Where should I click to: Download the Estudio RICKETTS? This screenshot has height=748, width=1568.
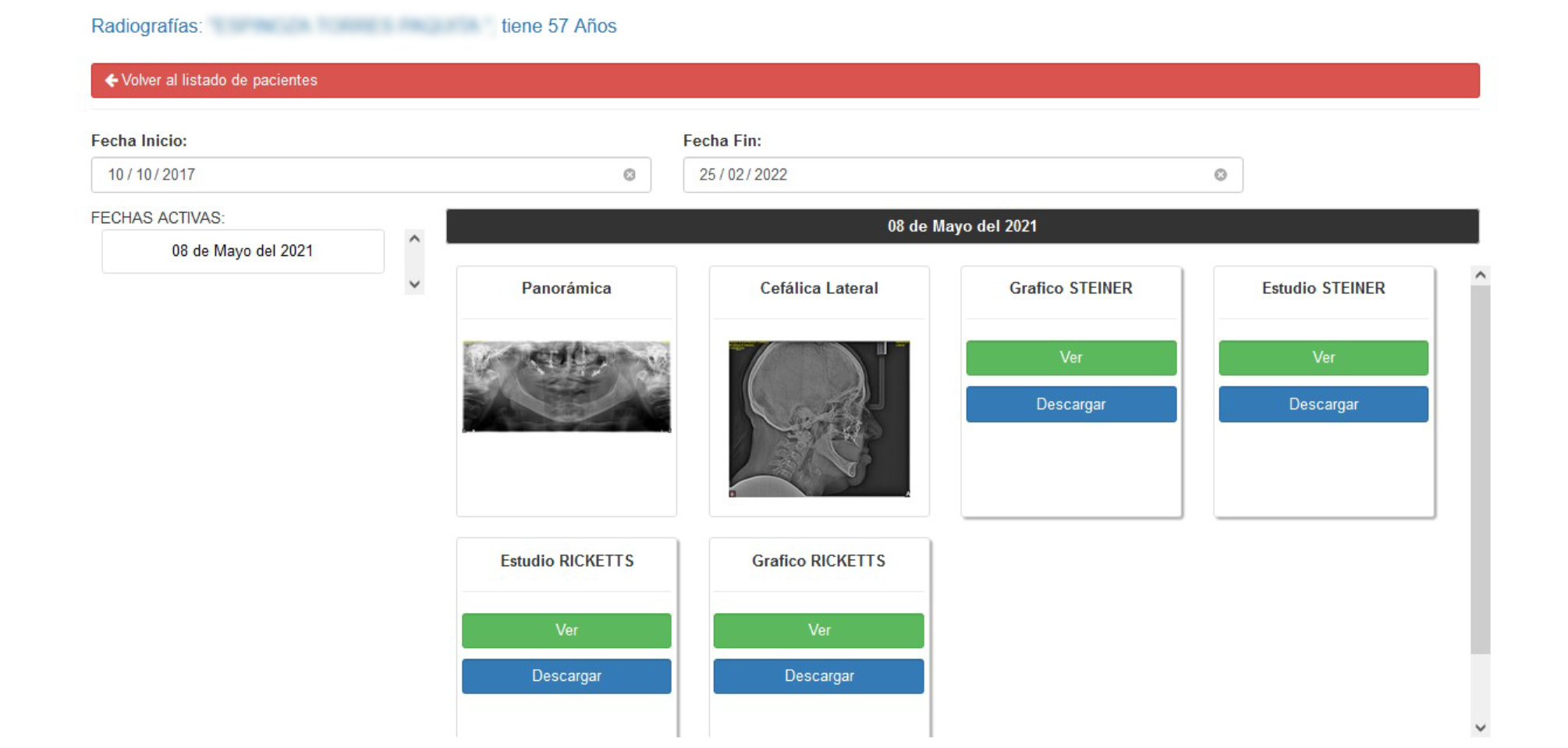(566, 676)
